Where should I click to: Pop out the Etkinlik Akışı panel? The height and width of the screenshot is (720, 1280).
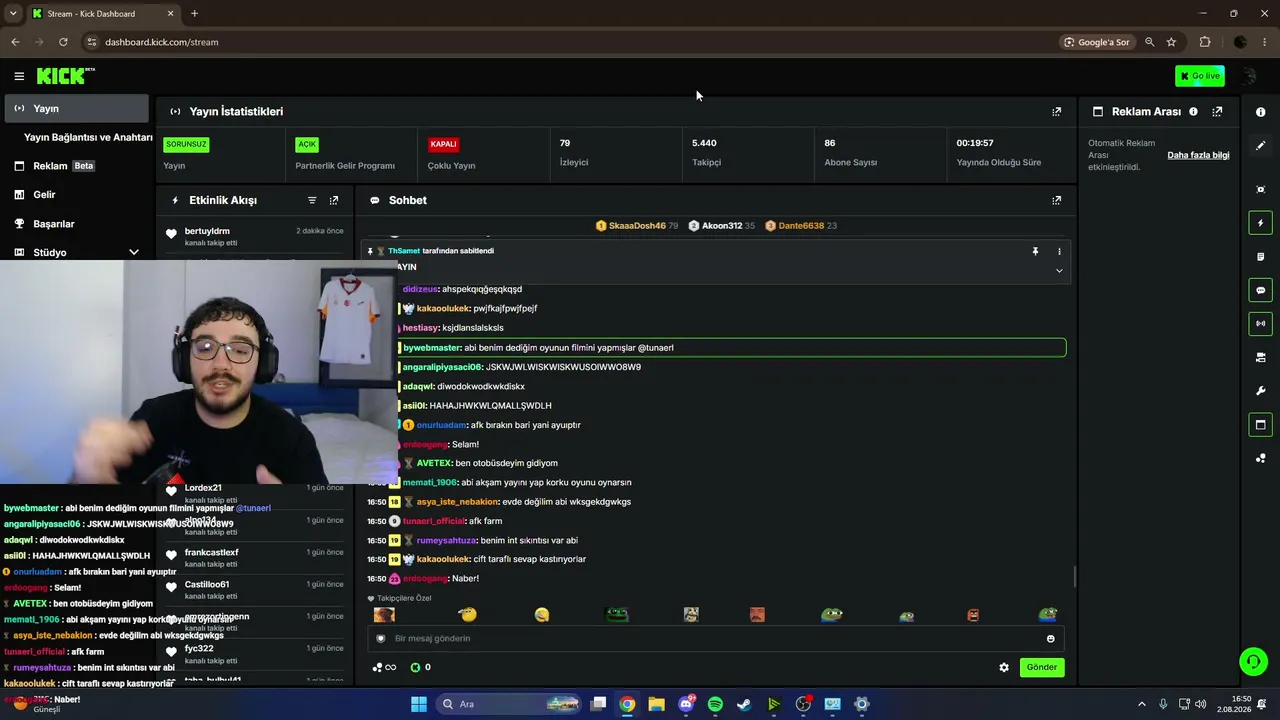(334, 200)
